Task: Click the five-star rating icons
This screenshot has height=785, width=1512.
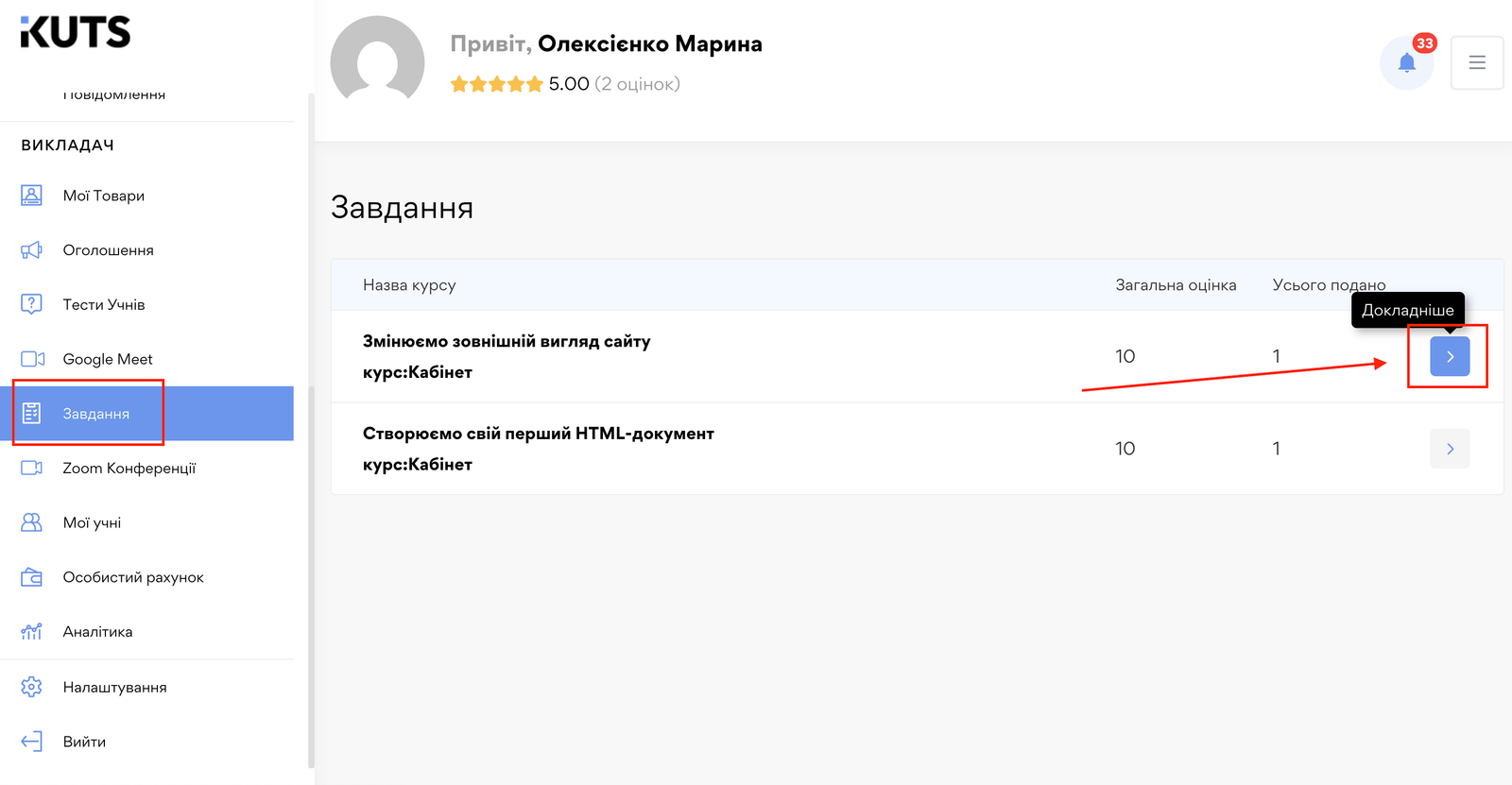Action: pos(497,84)
